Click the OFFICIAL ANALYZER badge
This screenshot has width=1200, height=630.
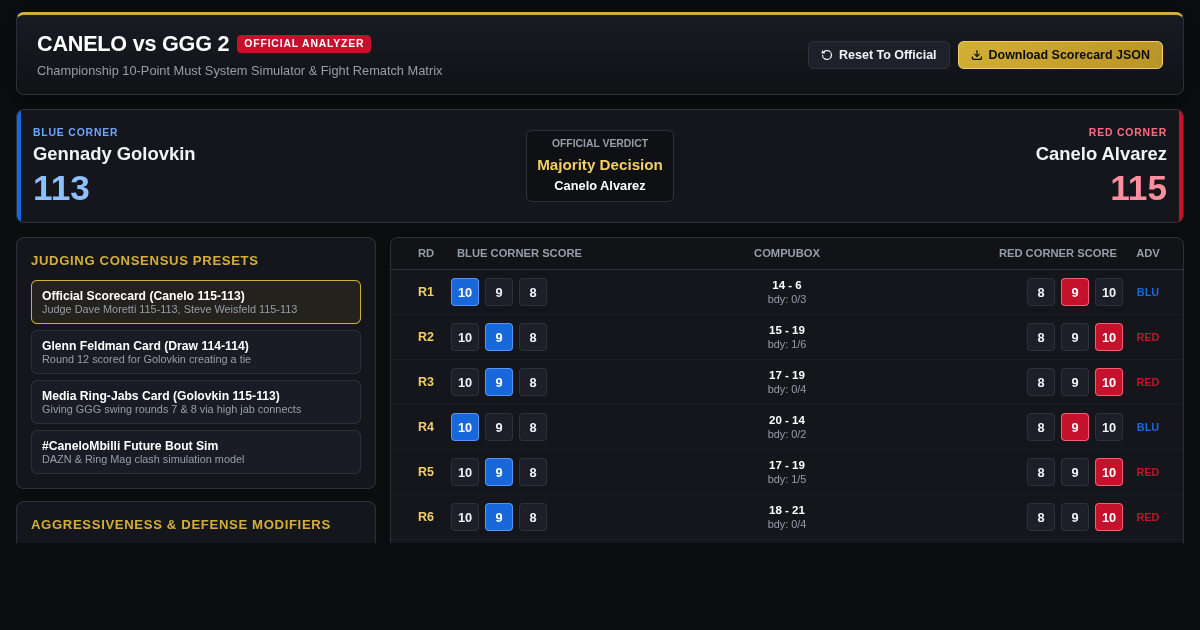point(304,44)
